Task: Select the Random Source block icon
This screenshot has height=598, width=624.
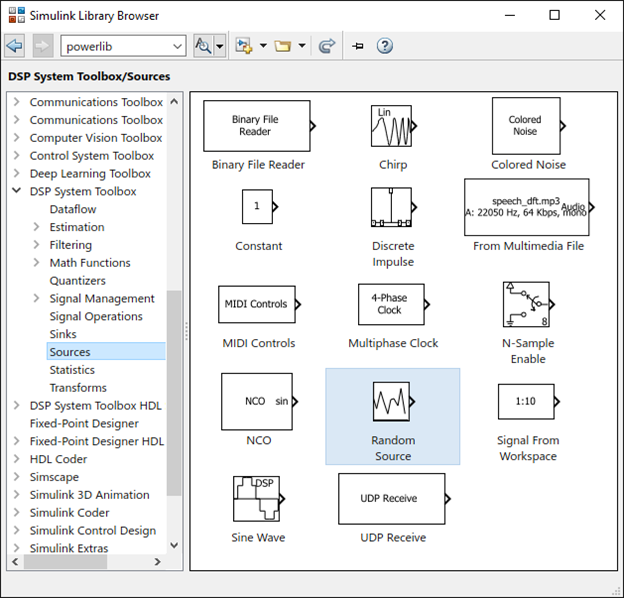Action: pyautogui.click(x=393, y=401)
